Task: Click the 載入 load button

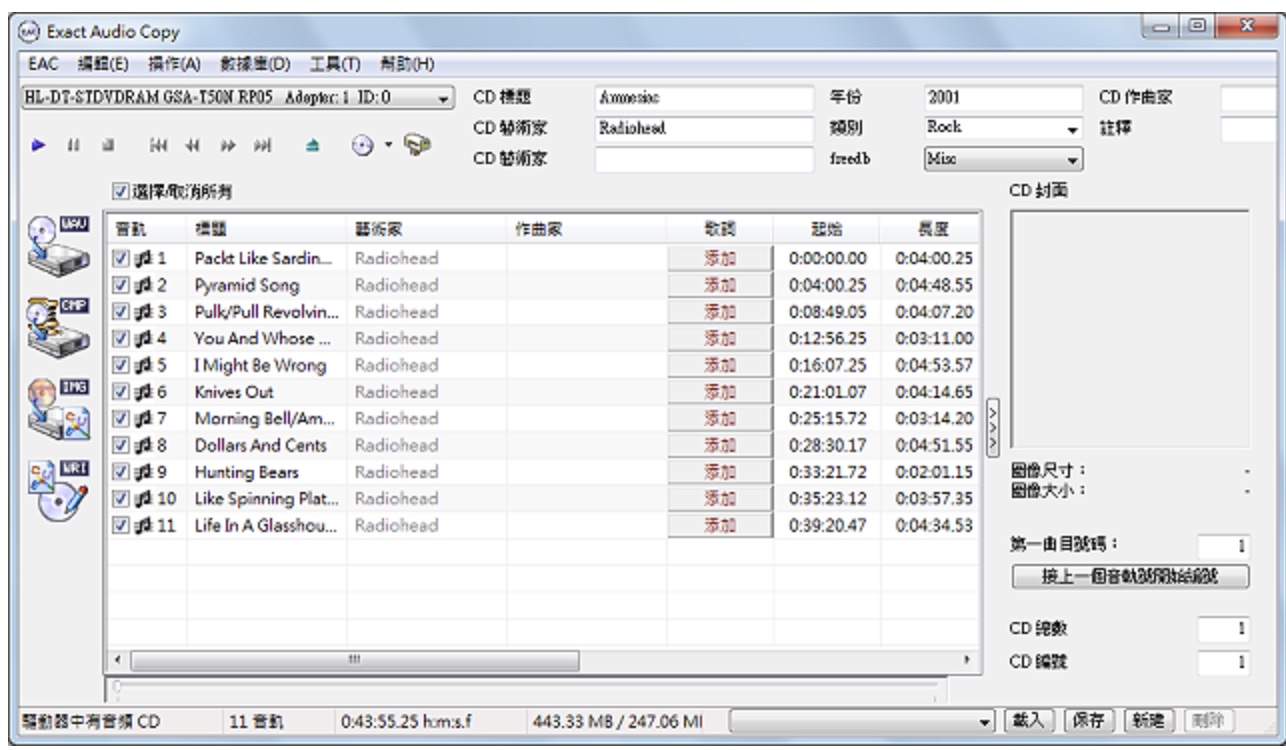Action: [x=1027, y=720]
